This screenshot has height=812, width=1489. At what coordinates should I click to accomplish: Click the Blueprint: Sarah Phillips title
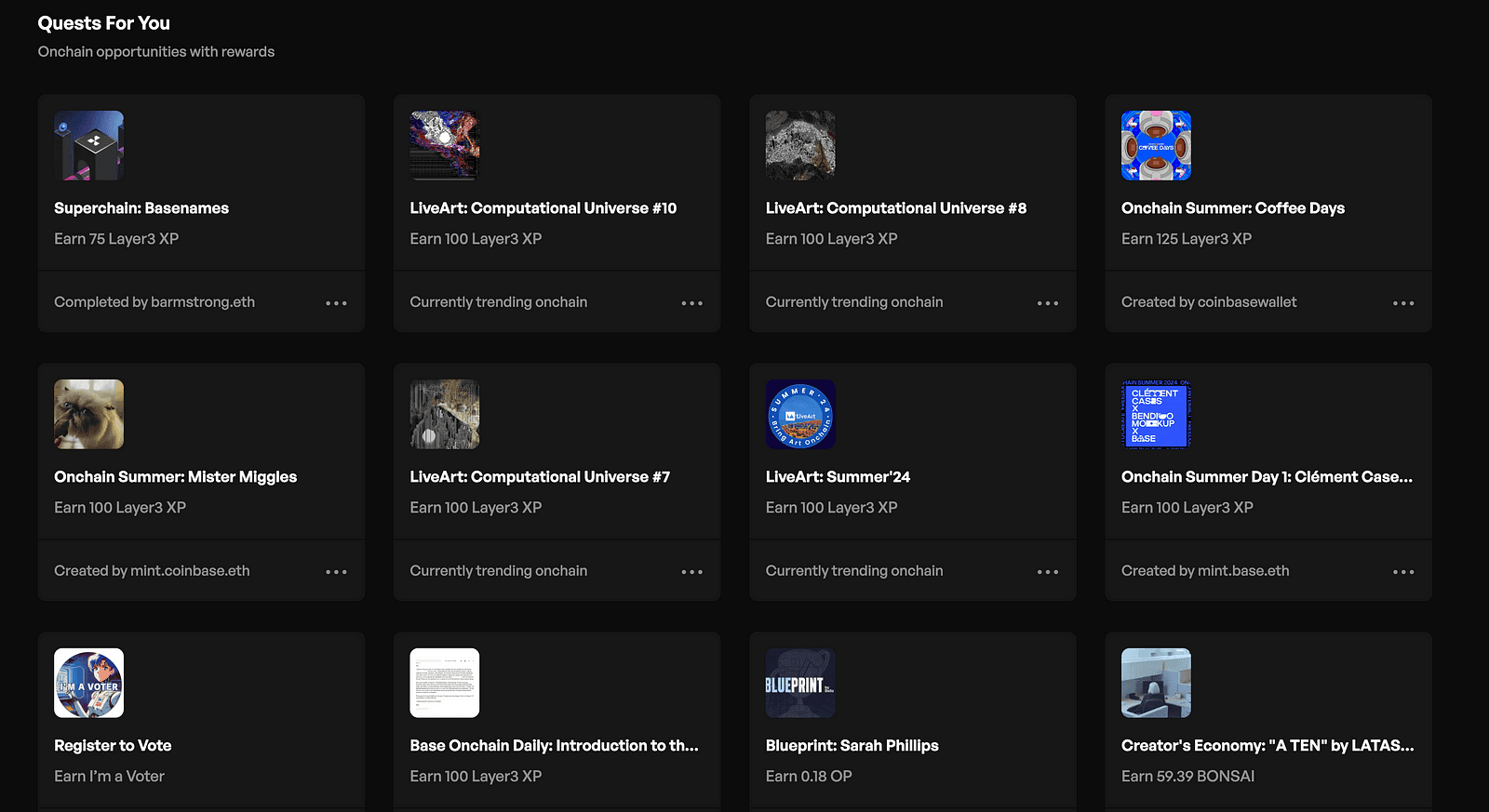(x=852, y=746)
